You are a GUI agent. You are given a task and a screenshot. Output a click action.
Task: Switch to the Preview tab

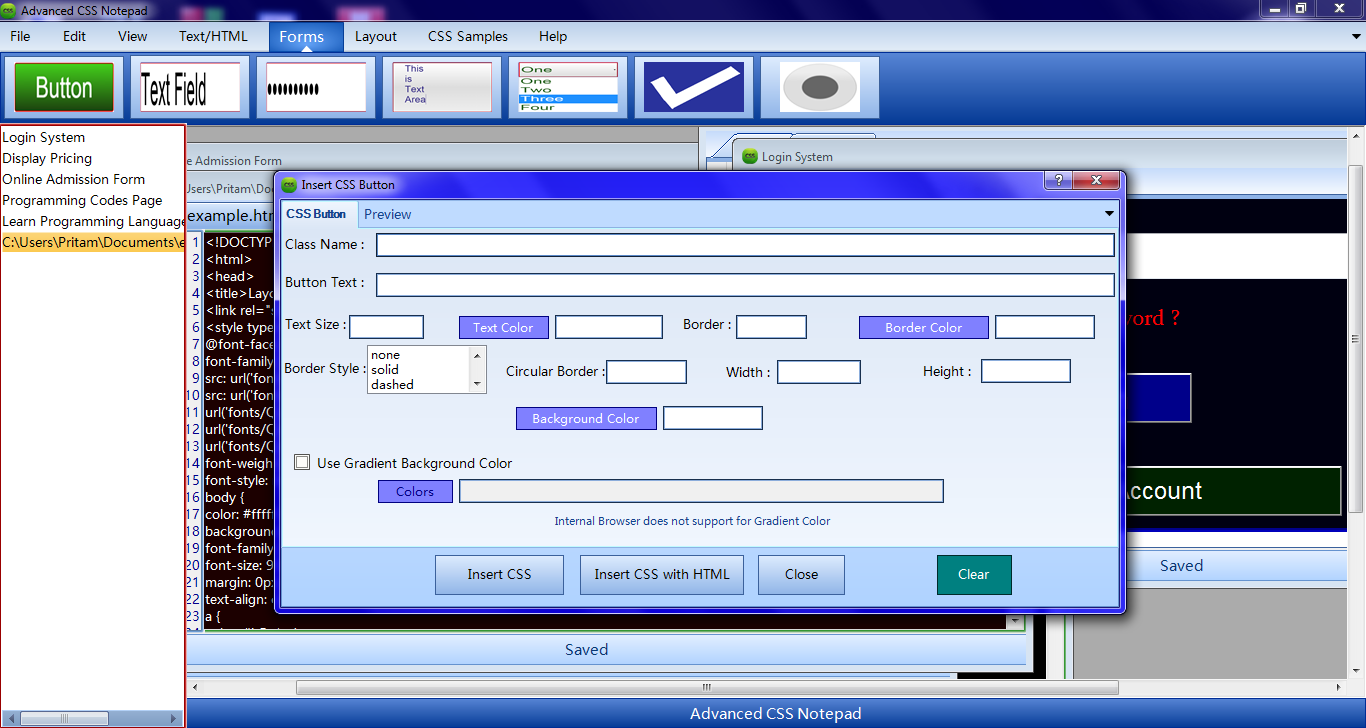click(x=387, y=214)
